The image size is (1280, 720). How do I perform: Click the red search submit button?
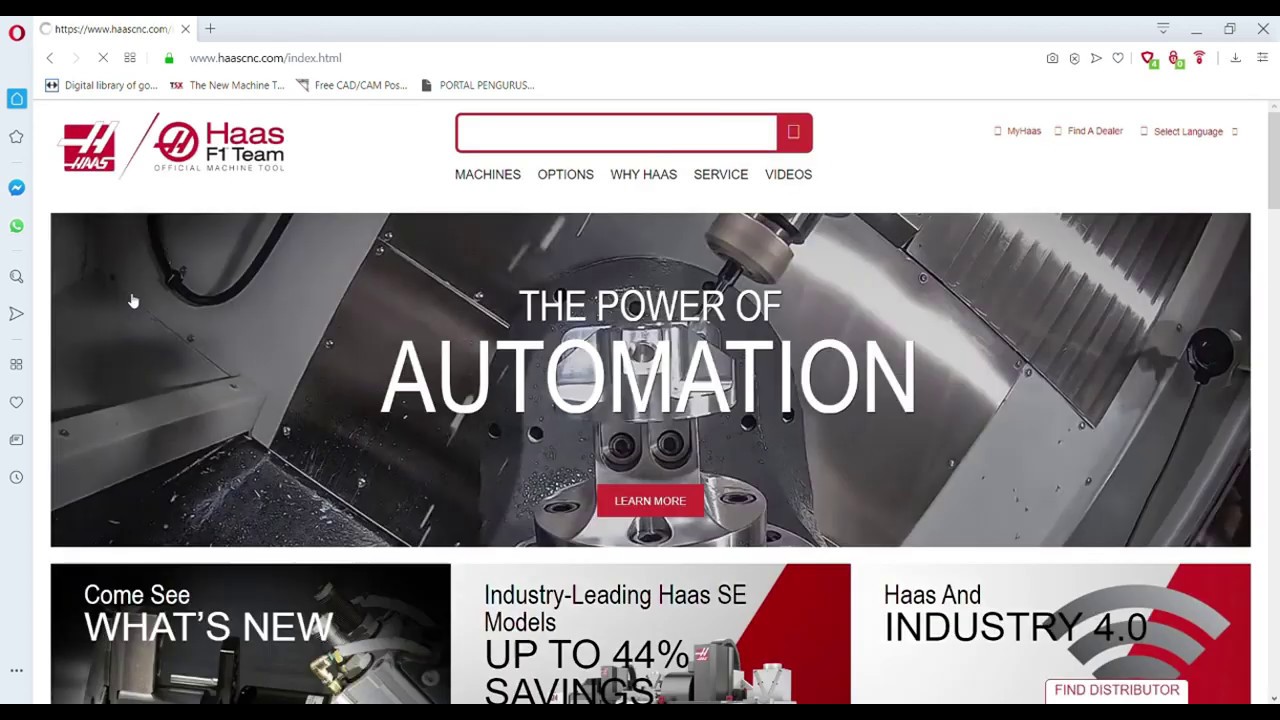(x=794, y=133)
